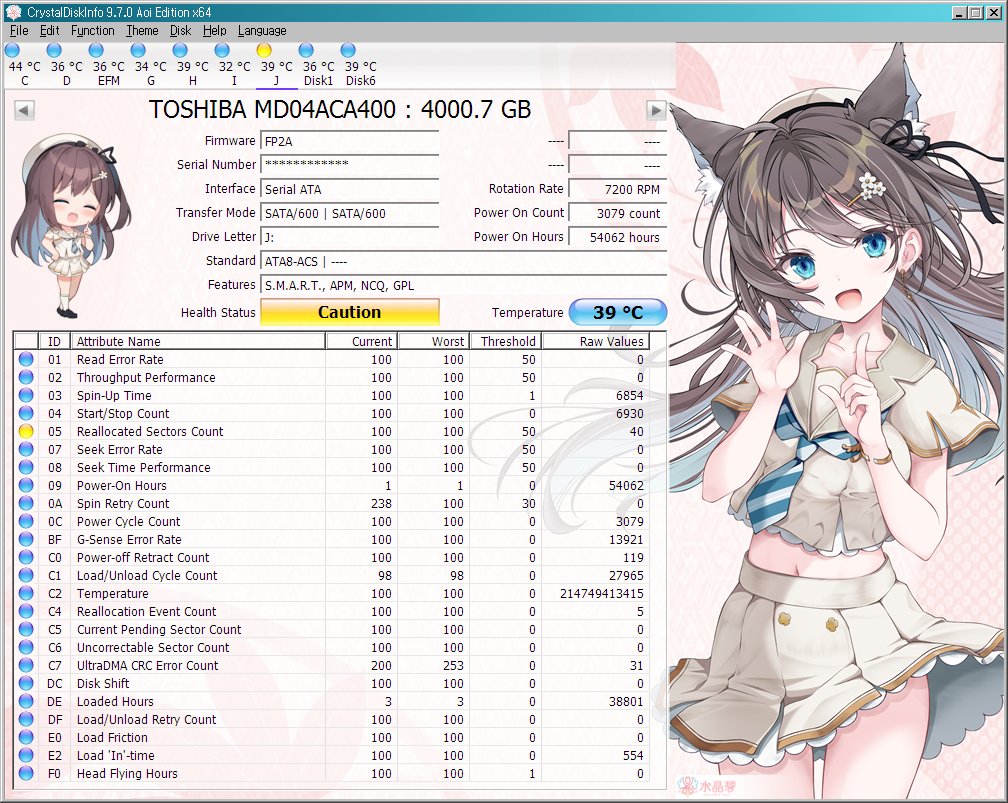Click blue status orb for UltraDMA CRC Error Count

point(26,665)
